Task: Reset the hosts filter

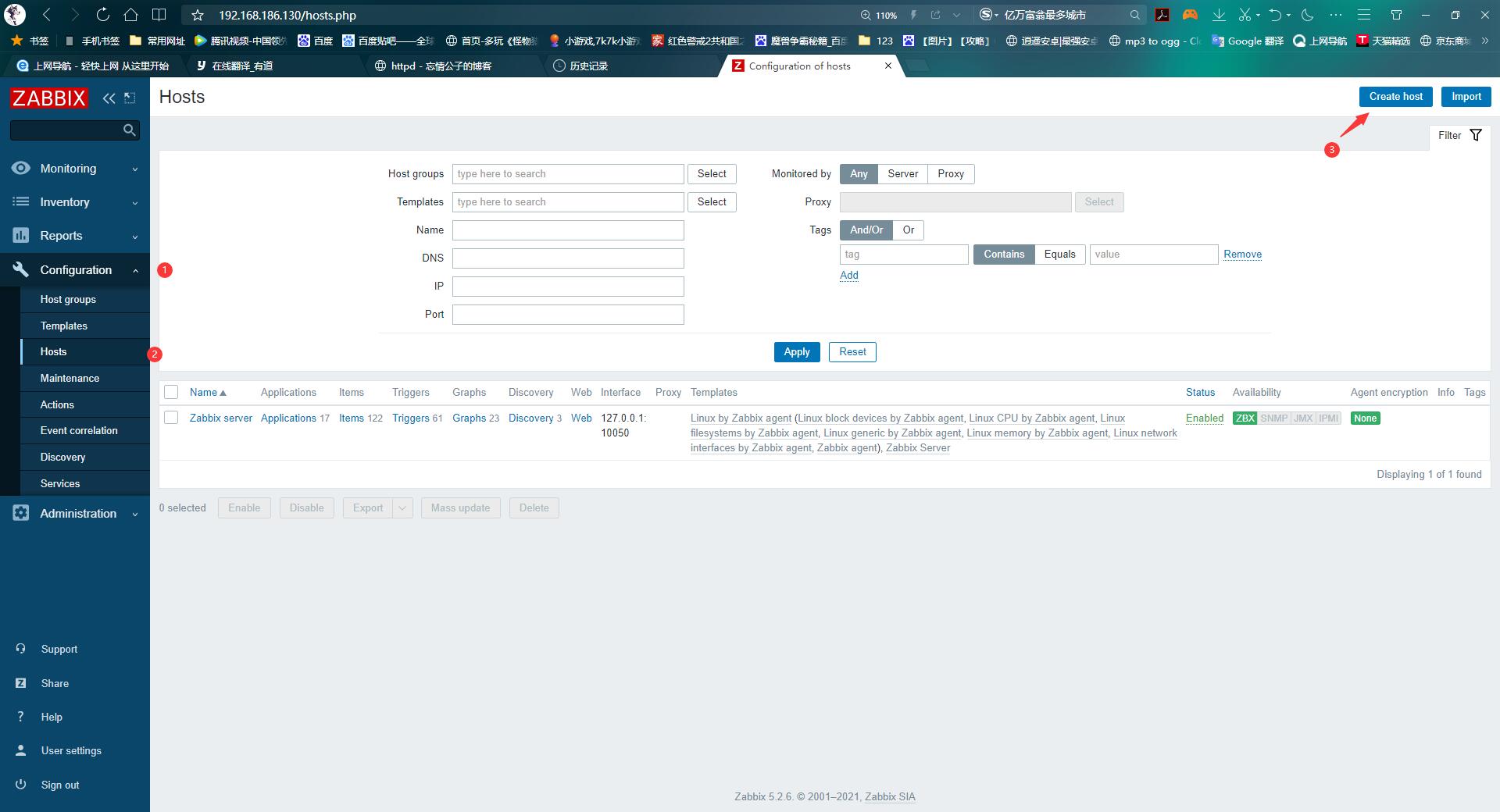Action: [x=852, y=352]
